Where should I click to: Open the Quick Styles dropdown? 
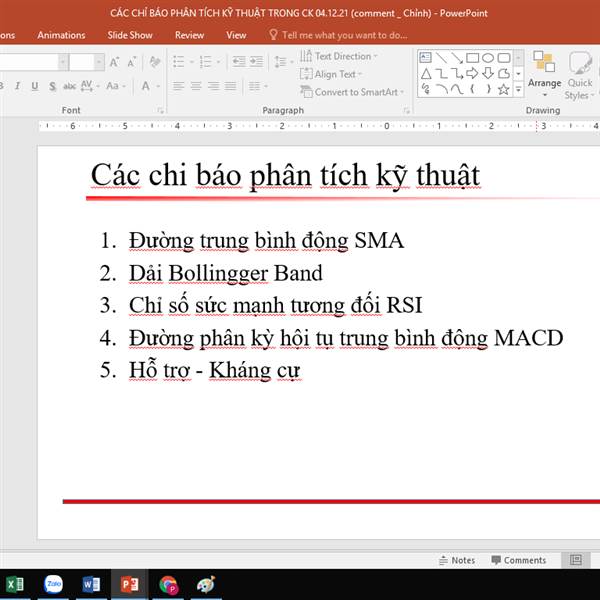tap(580, 76)
